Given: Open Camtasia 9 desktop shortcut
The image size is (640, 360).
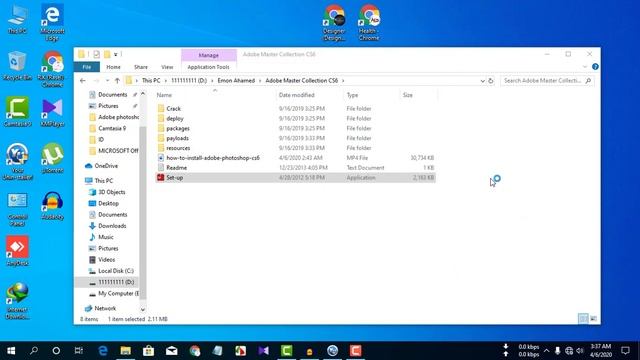Looking at the screenshot, I should [x=17, y=112].
